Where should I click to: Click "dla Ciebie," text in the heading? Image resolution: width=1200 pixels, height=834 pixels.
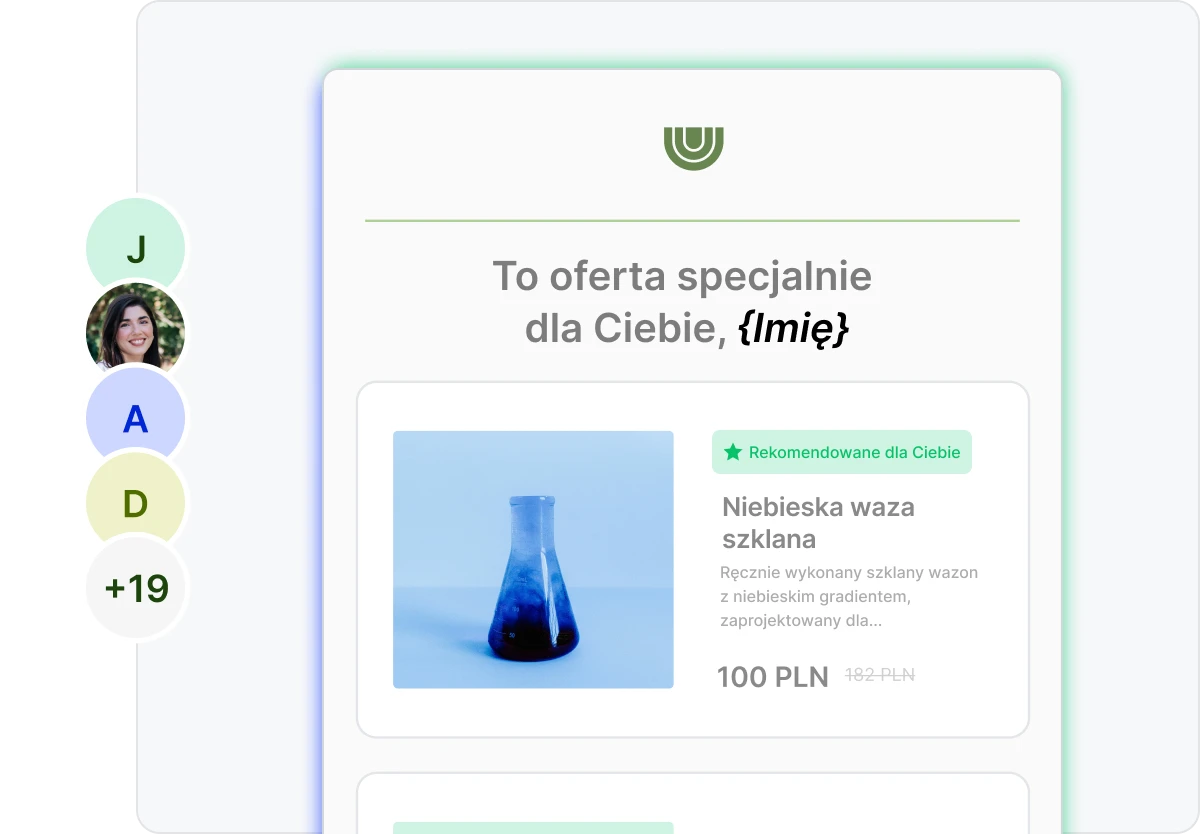pyautogui.click(x=626, y=329)
